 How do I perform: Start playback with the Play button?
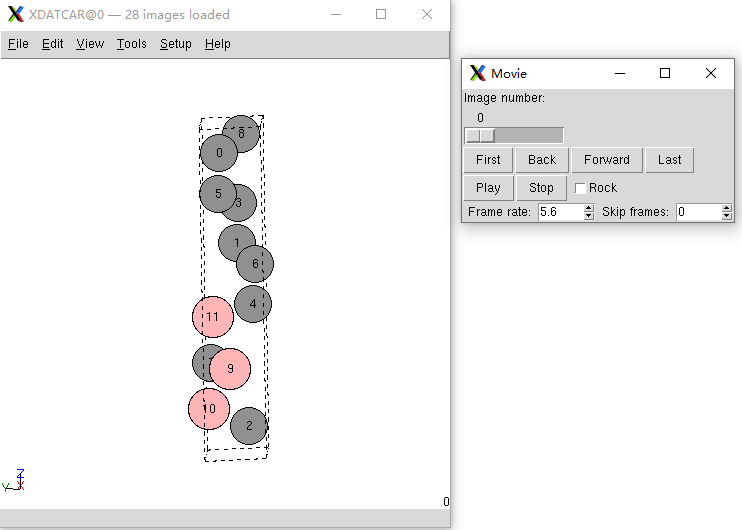click(x=488, y=188)
